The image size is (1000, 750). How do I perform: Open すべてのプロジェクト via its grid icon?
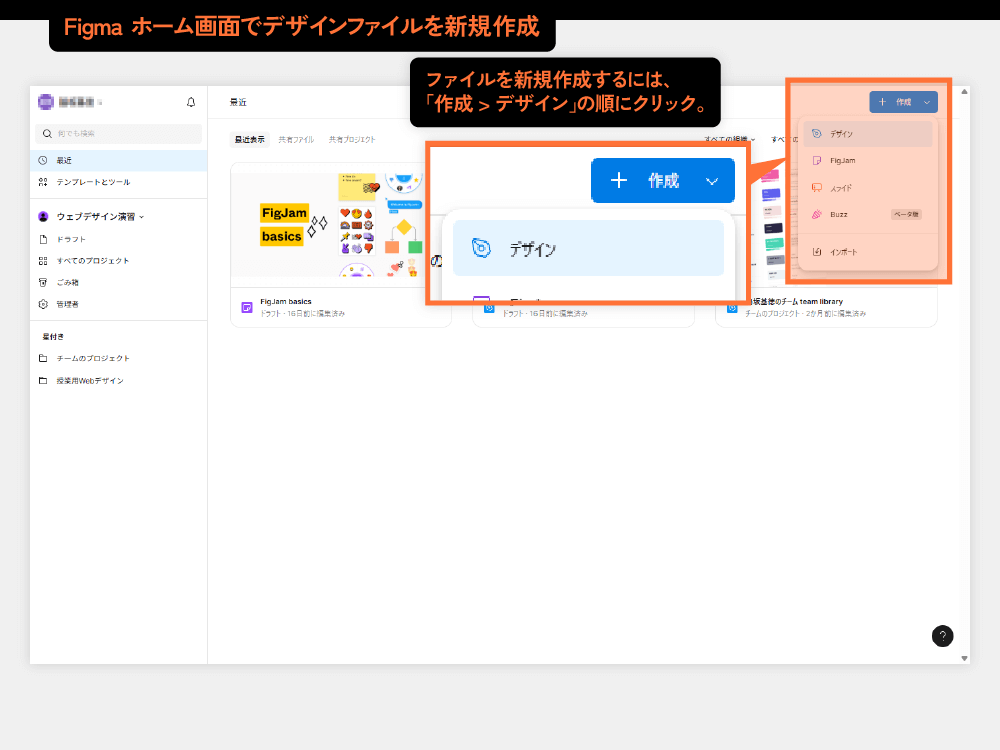(x=43, y=261)
